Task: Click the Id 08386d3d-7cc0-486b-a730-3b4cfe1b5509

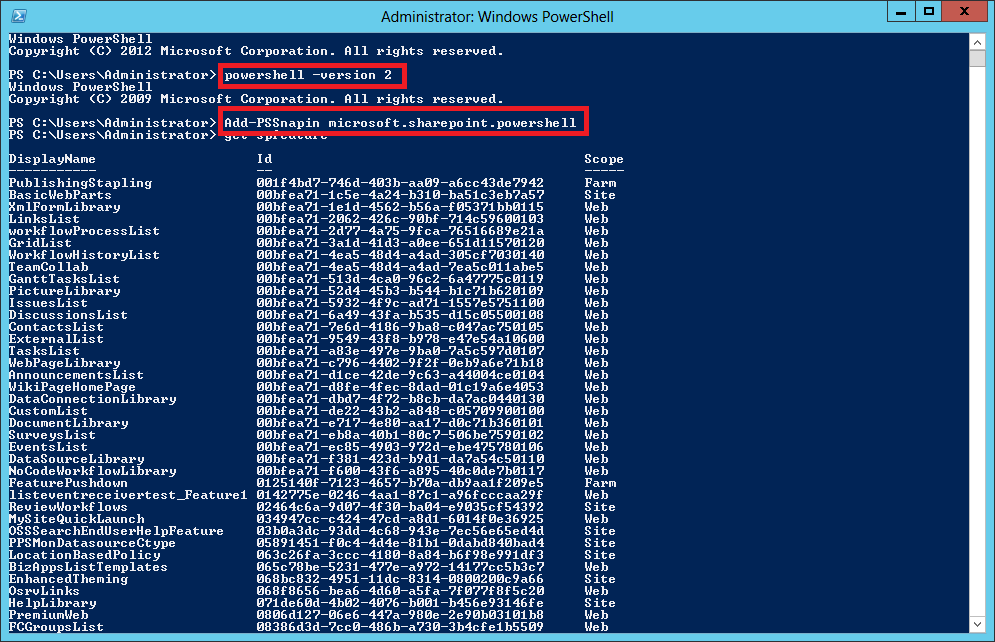Action: pyautogui.click(x=400, y=627)
